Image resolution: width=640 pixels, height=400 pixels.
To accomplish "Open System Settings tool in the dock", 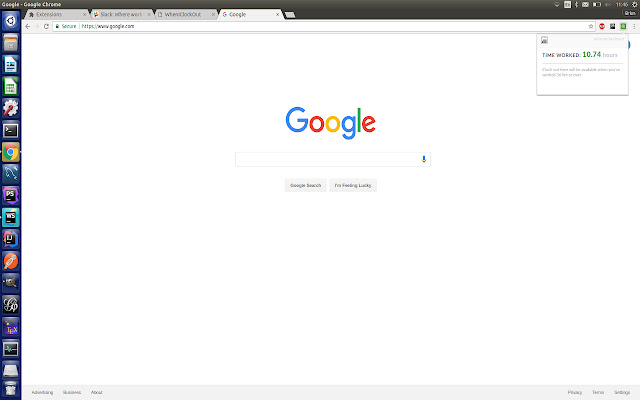I will tap(11, 108).
